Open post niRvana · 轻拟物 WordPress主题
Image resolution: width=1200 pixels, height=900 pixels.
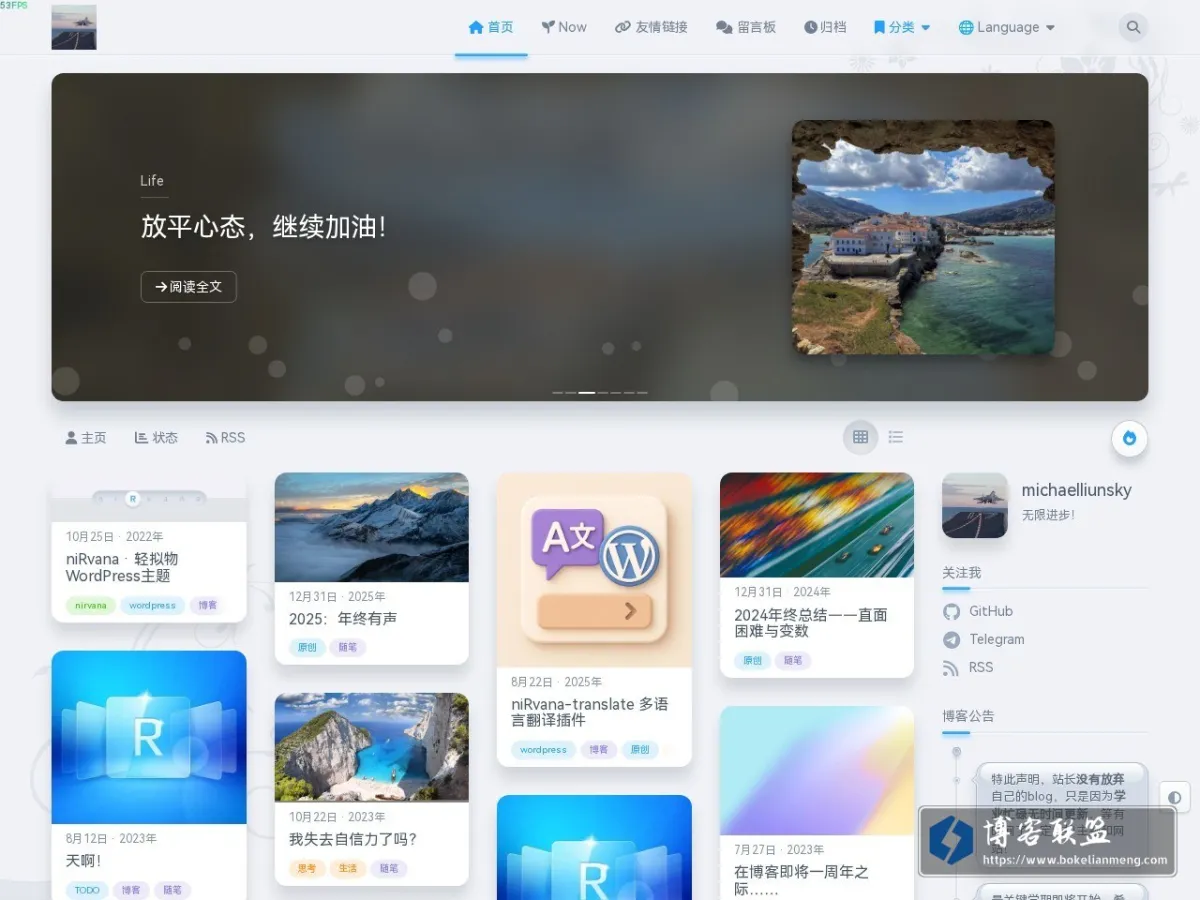[122, 567]
